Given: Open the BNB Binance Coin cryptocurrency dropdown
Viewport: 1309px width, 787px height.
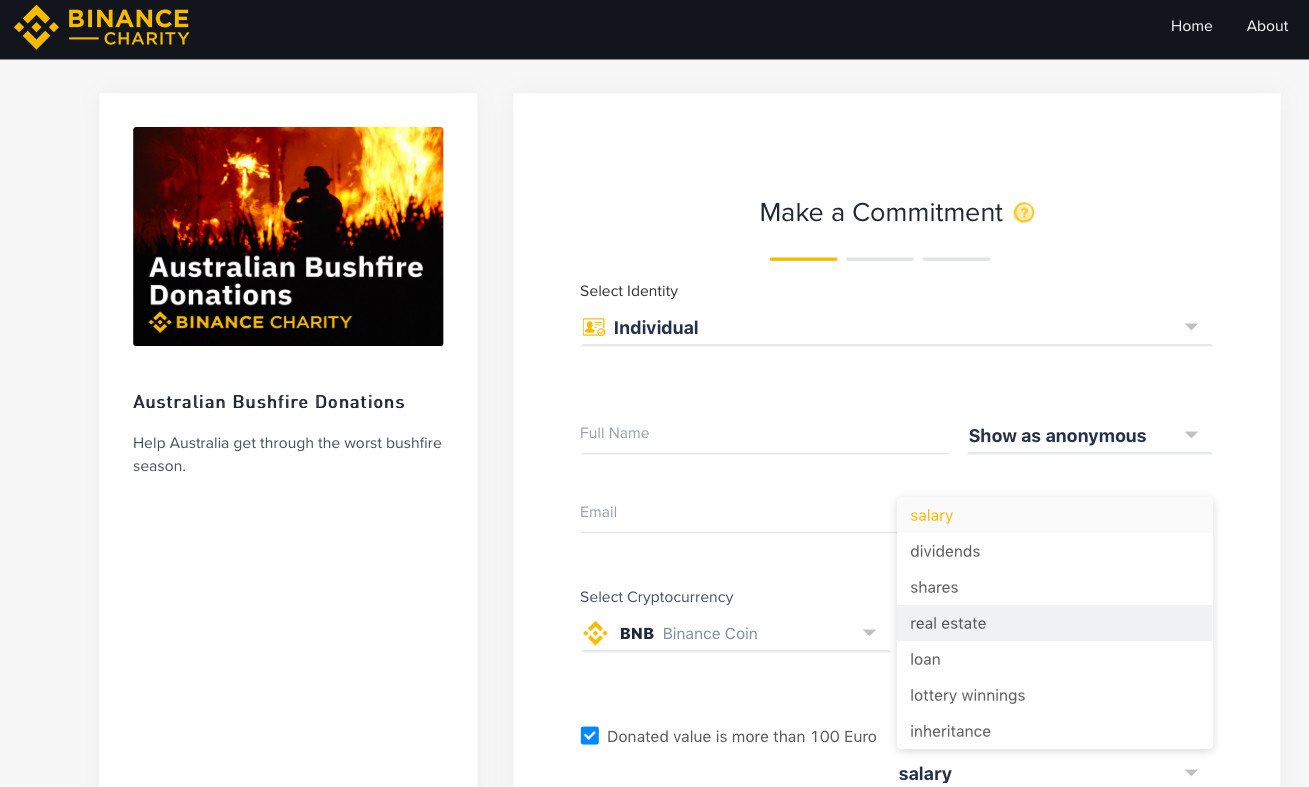Looking at the screenshot, I should 735,633.
